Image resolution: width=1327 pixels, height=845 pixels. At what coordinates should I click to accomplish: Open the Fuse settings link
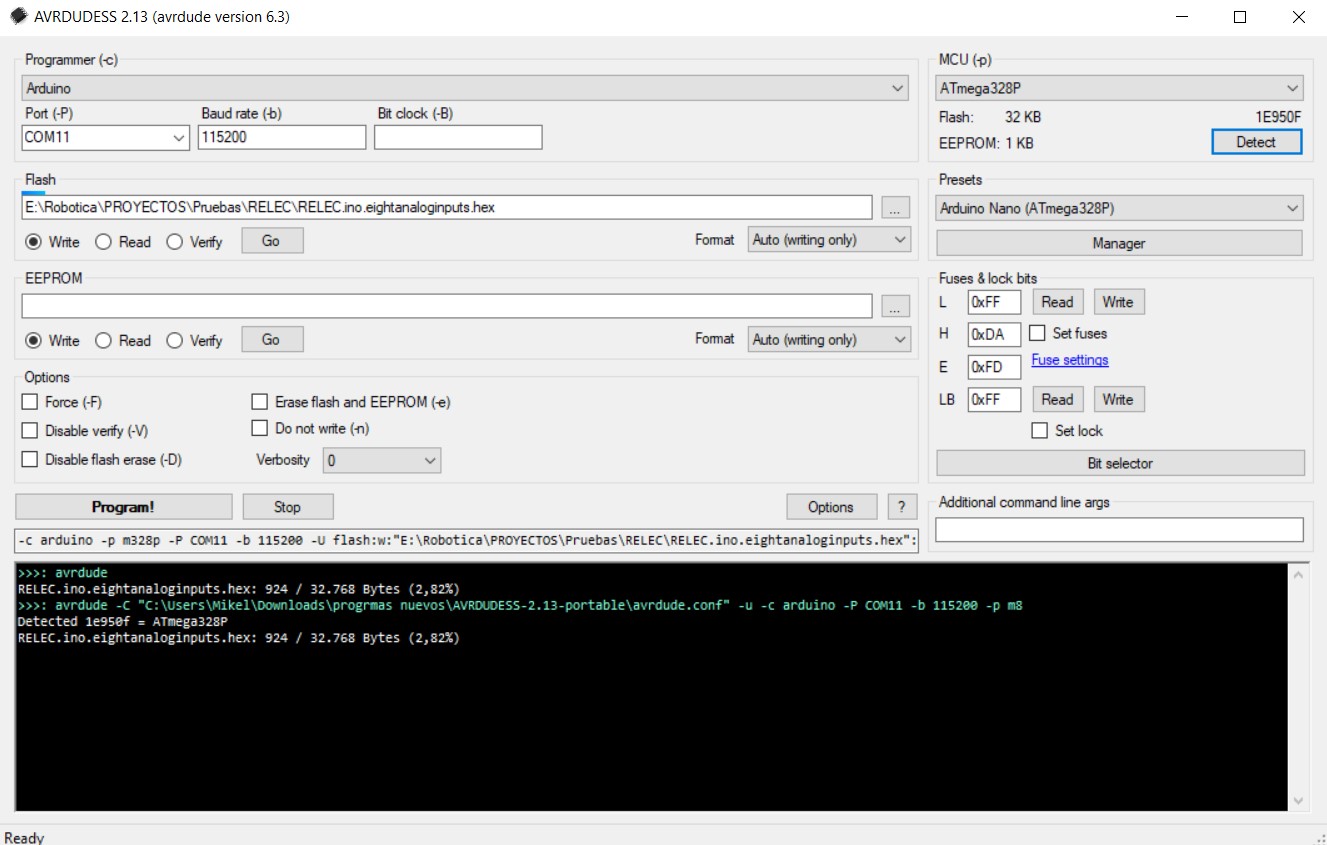pos(1069,360)
